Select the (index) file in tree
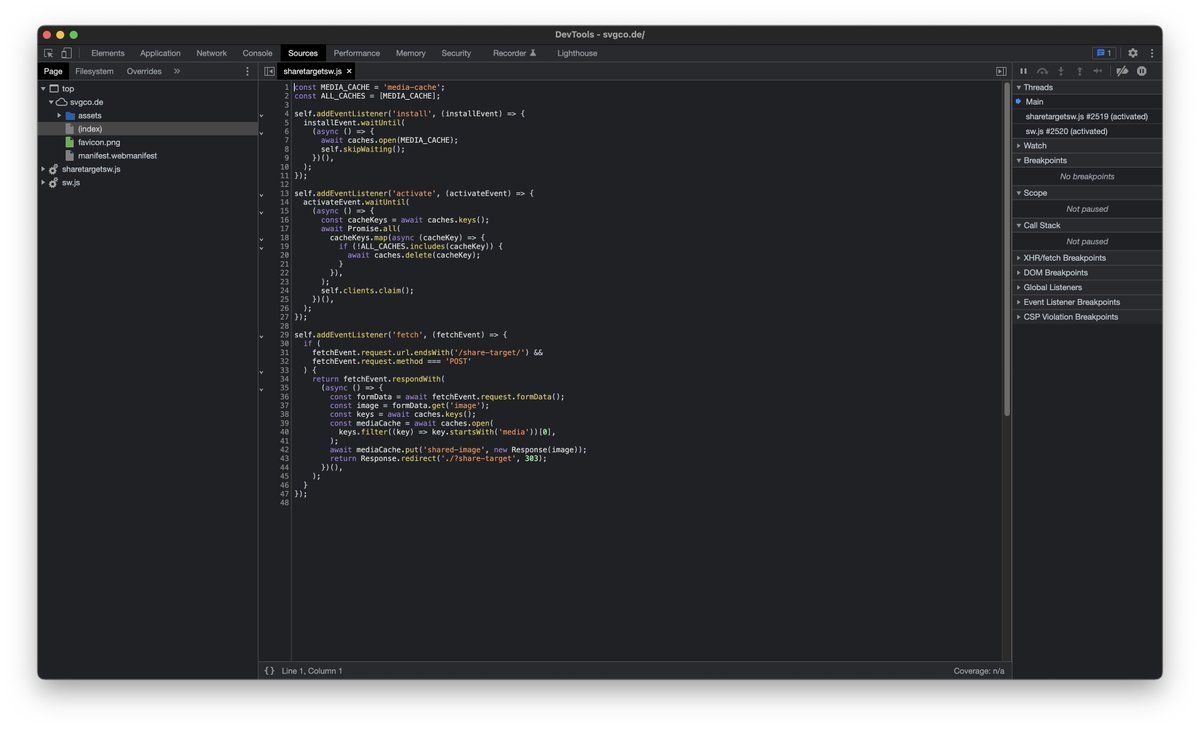Screen dimensions: 1200x729 148,129
